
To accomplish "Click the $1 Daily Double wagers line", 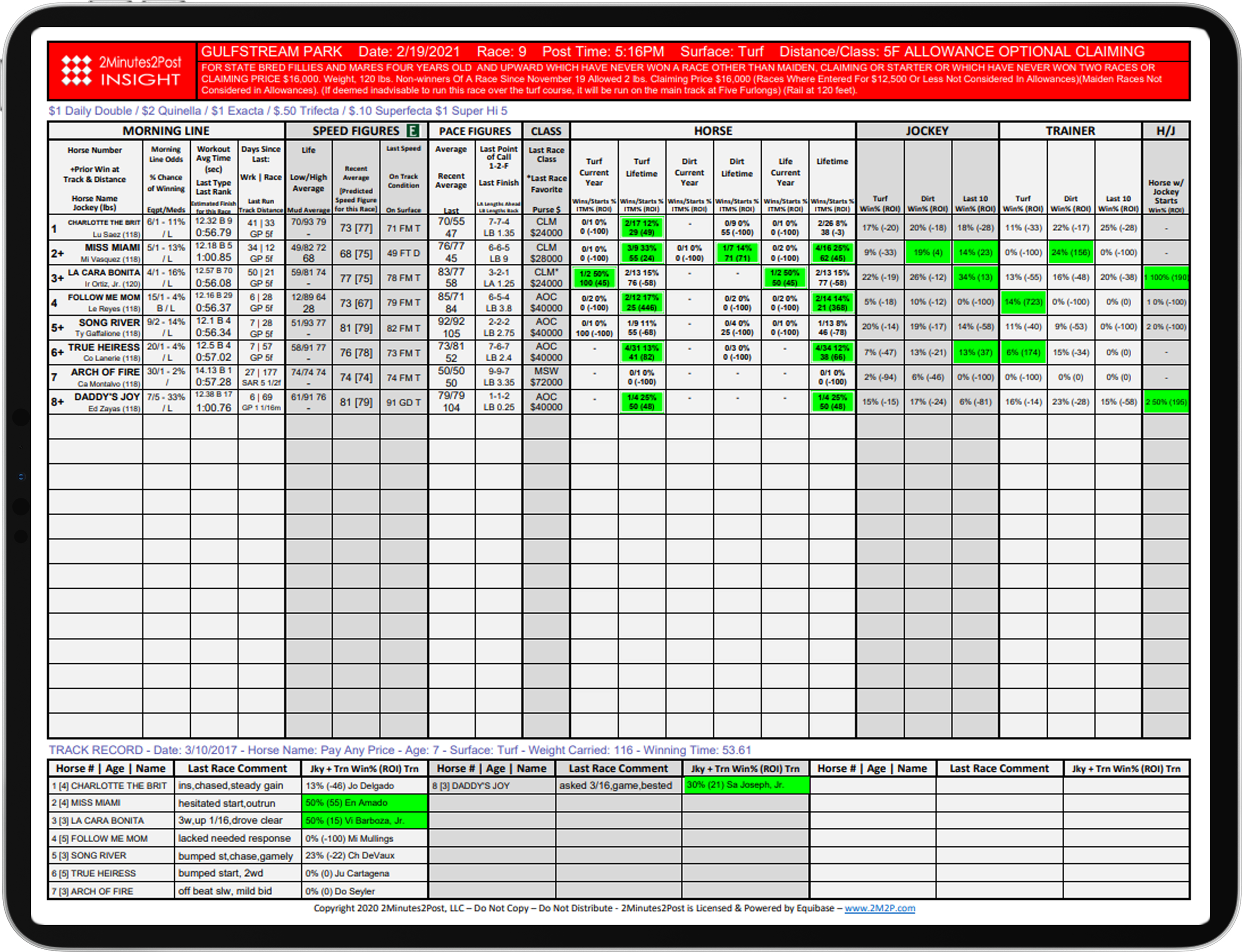I will point(278,111).
